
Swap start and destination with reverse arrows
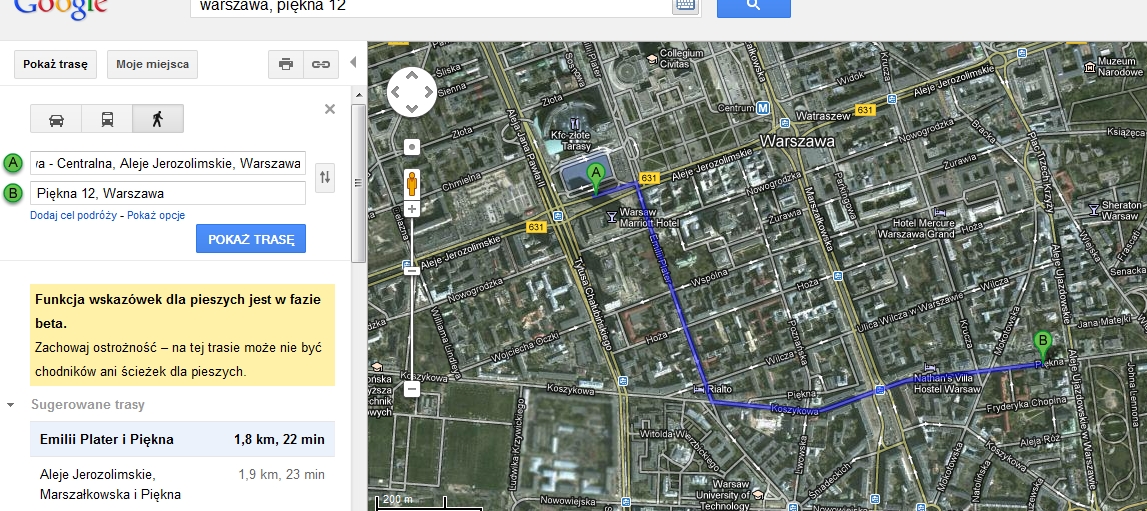tap(325, 177)
